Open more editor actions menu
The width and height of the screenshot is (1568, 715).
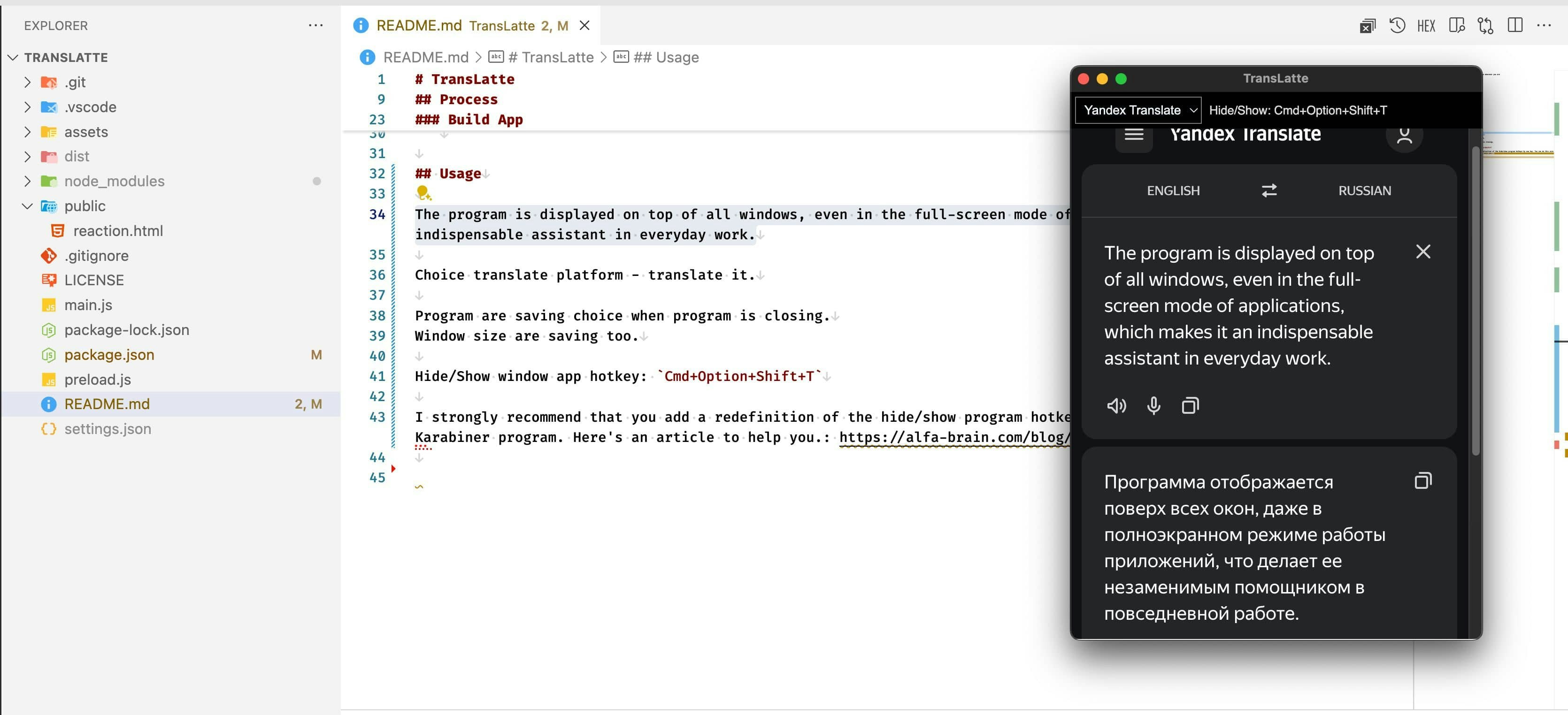[1544, 25]
